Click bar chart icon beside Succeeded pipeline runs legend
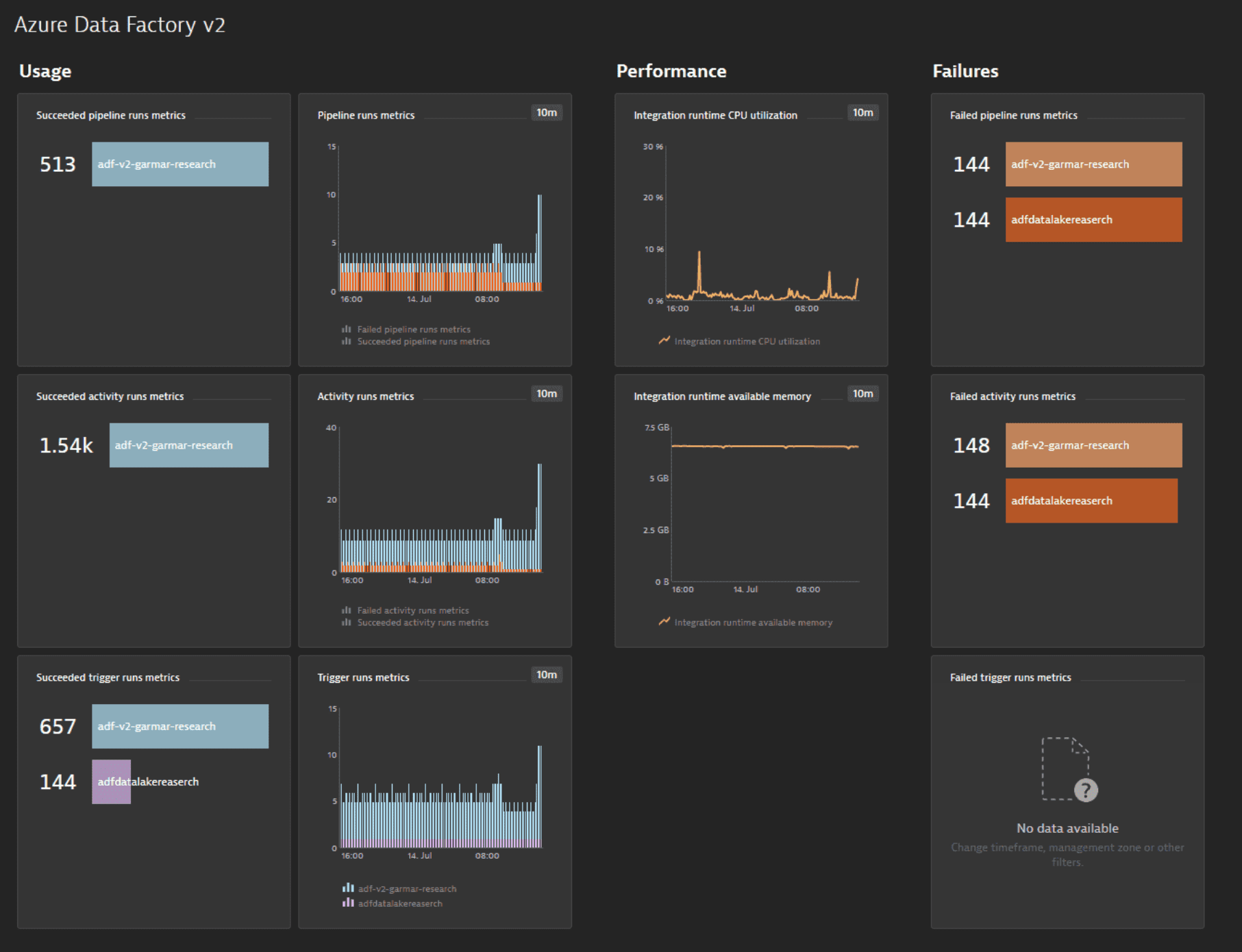Screen dimensions: 1242x952 point(347,341)
